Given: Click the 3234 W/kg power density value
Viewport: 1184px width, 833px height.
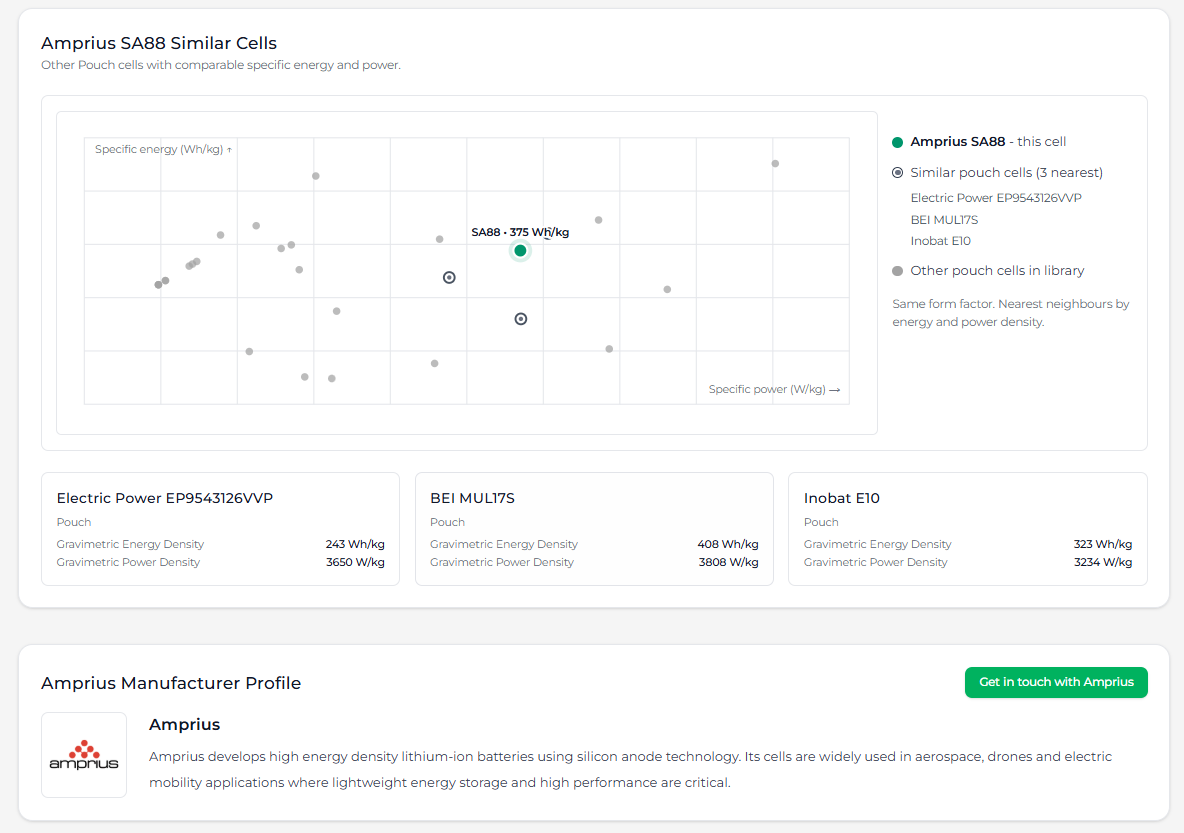Looking at the screenshot, I should (1102, 562).
